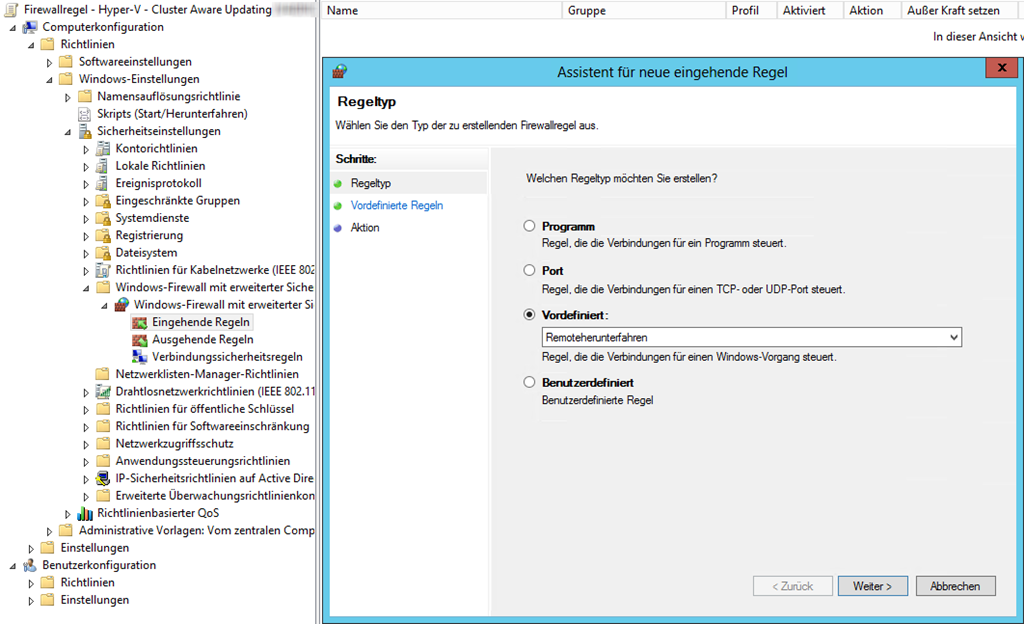Select the Programm rule type radio button

click(529, 226)
